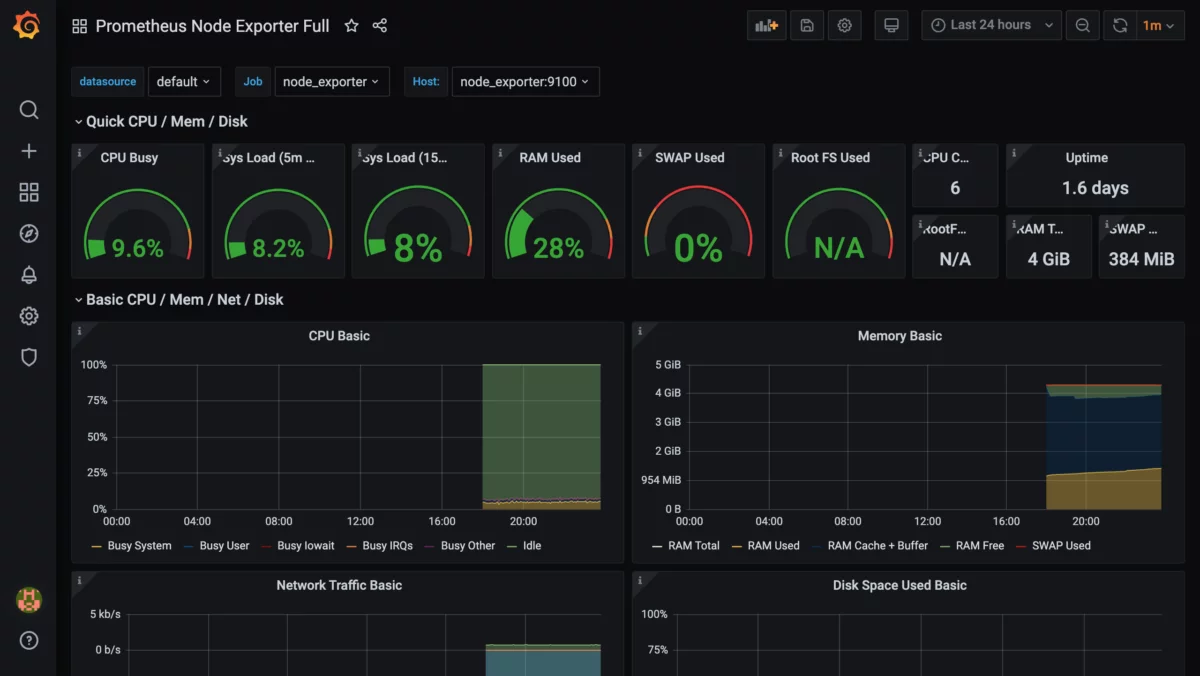Open dashboard settings
This screenshot has width=1200, height=676.
pos(845,24)
